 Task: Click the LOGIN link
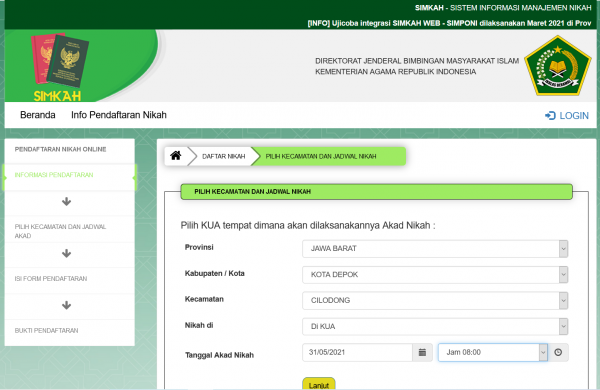click(x=567, y=116)
